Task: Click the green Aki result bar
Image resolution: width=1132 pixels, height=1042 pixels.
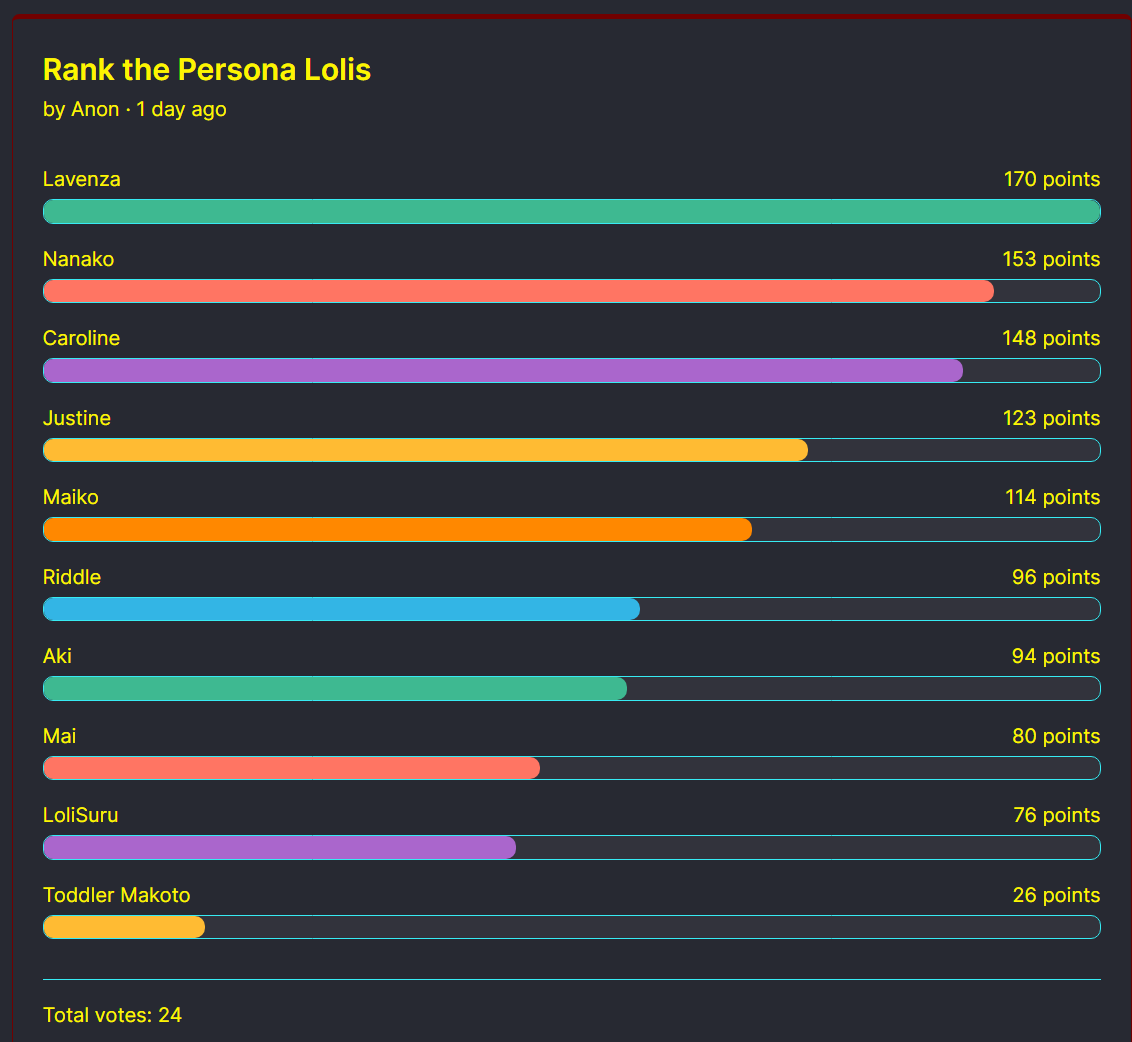Action: pos(335,688)
